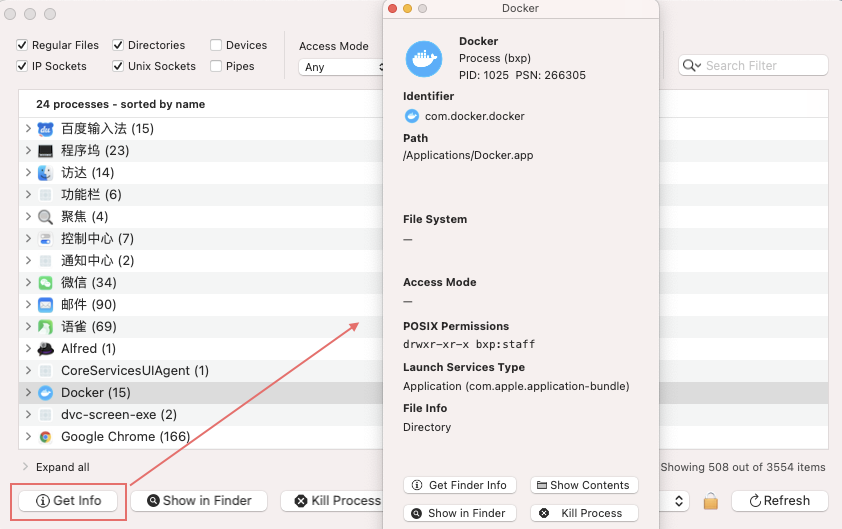842x529 pixels.
Task: Click the 通知中心 generic app icon
Action: (x=46, y=261)
